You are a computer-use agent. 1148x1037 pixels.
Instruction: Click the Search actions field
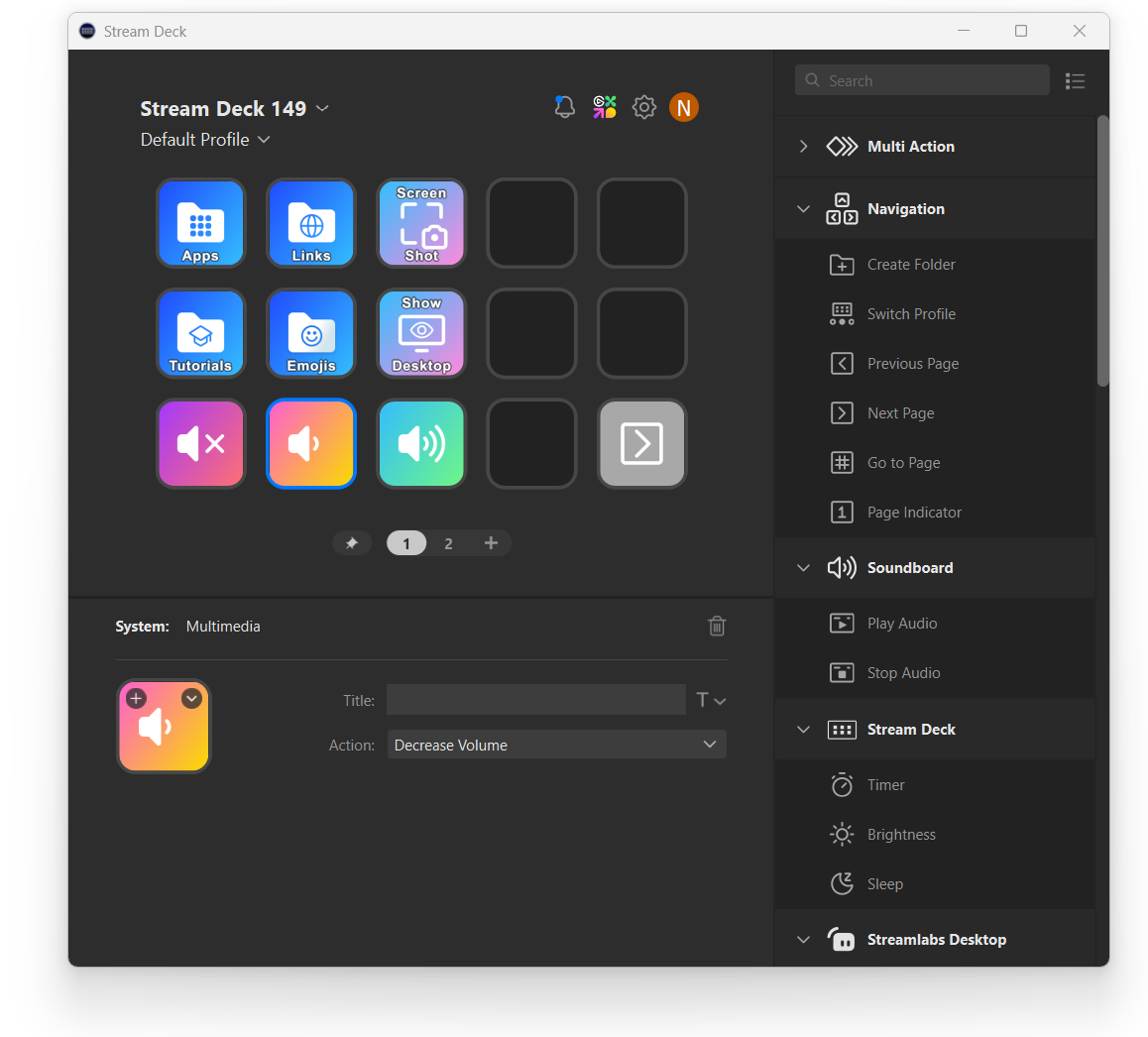[922, 80]
